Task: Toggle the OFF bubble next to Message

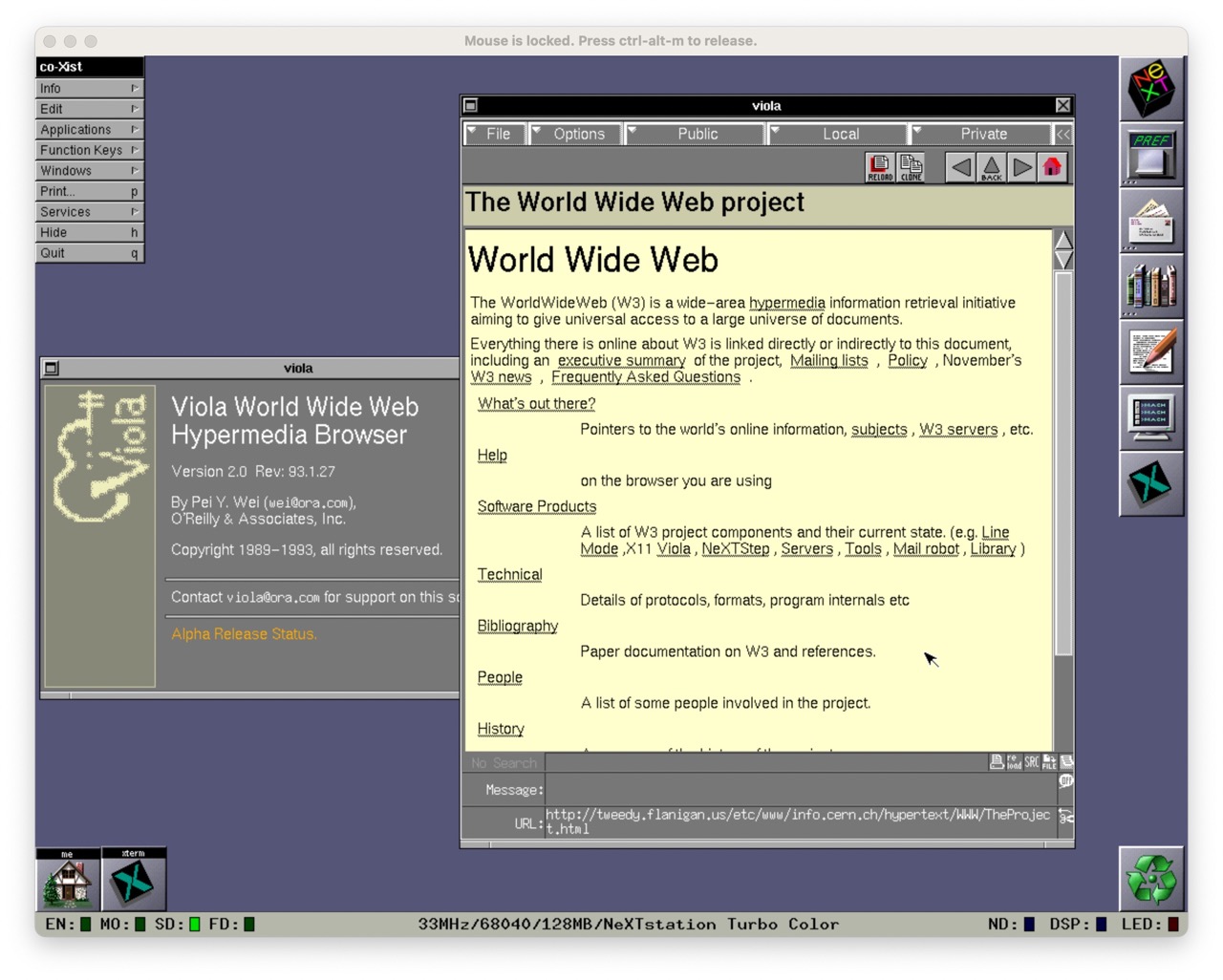Action: pos(1065,781)
